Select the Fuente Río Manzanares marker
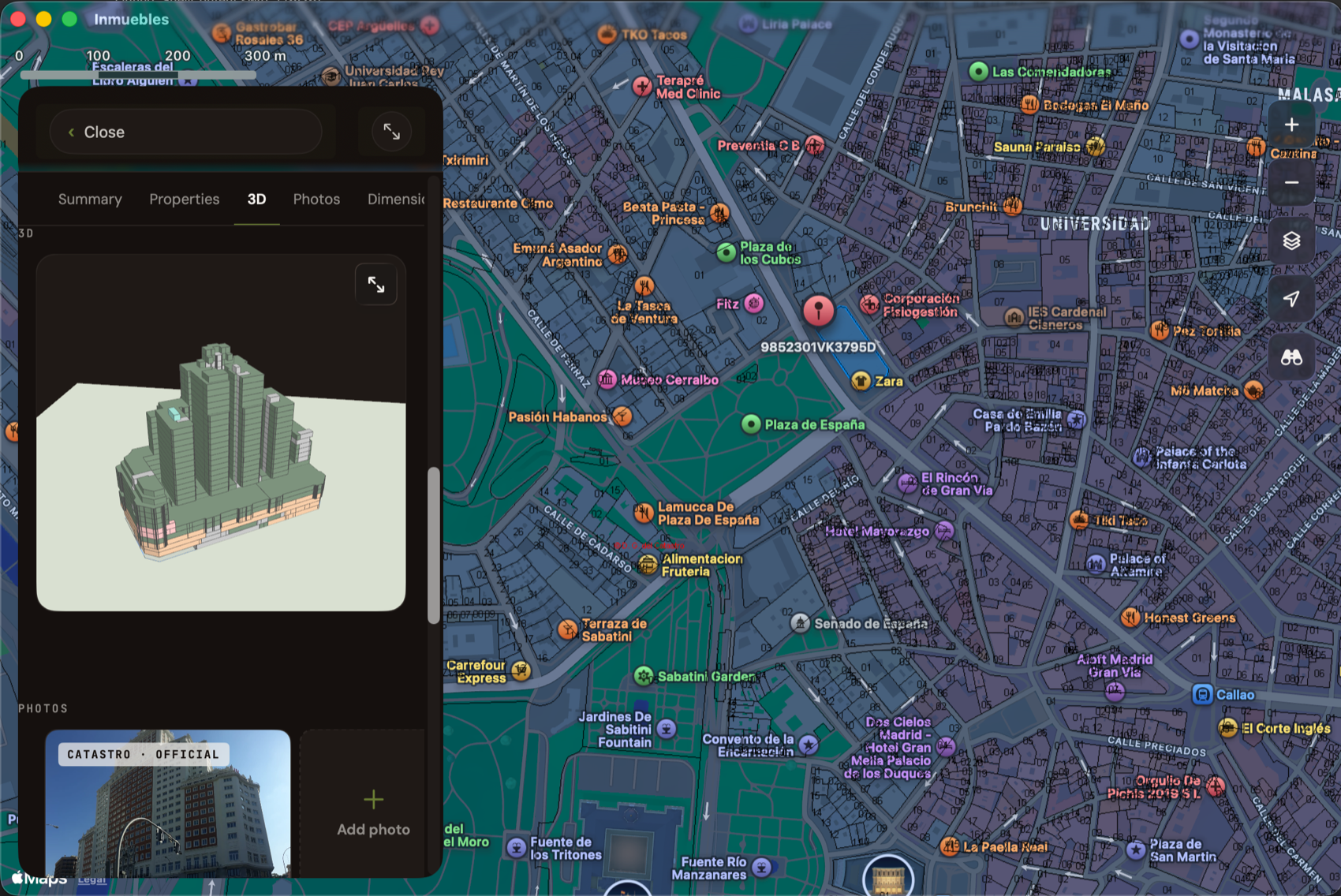Screen dimensions: 1341x896 (x=761, y=868)
